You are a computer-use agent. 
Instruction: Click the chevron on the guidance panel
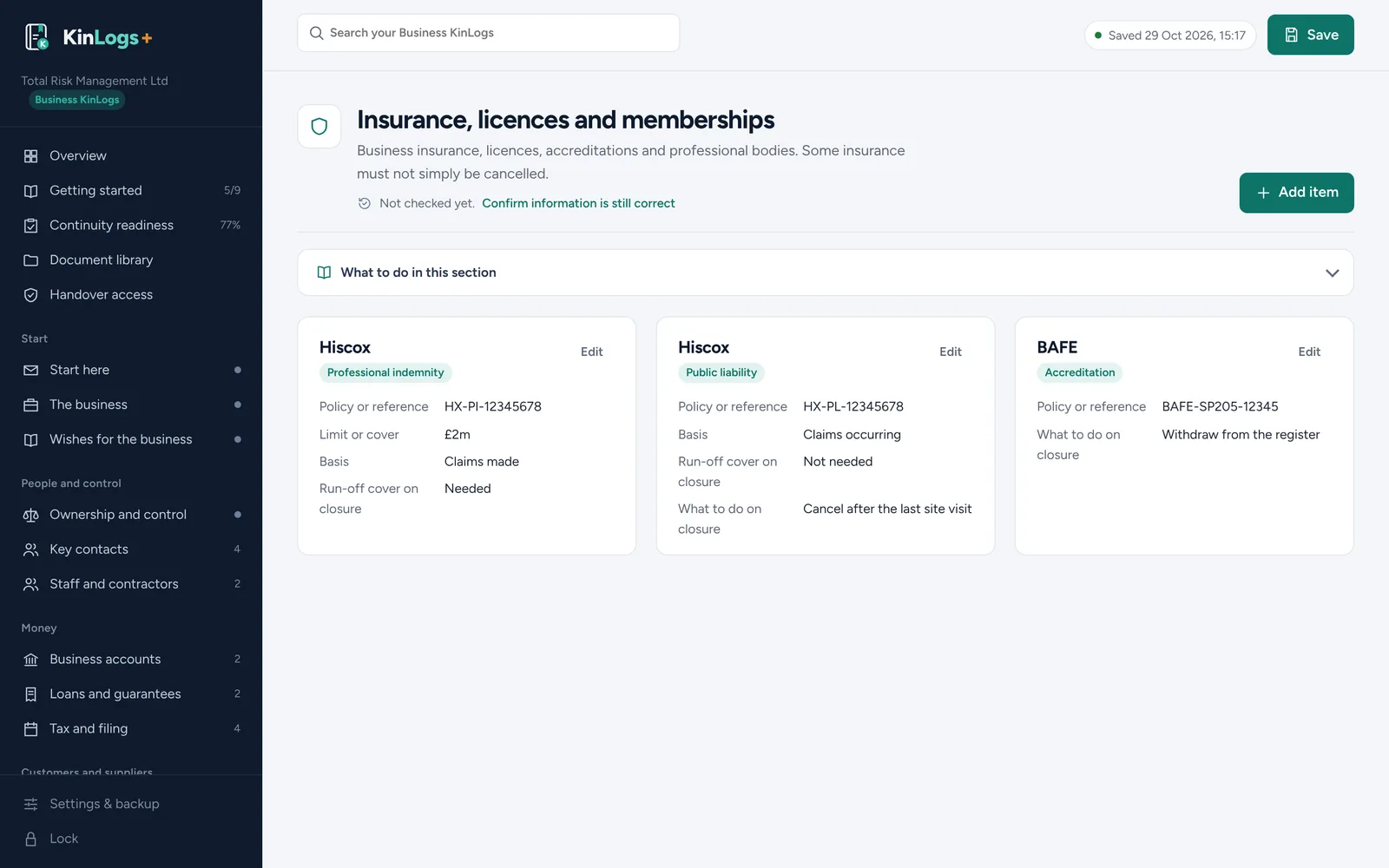pyautogui.click(x=1332, y=273)
